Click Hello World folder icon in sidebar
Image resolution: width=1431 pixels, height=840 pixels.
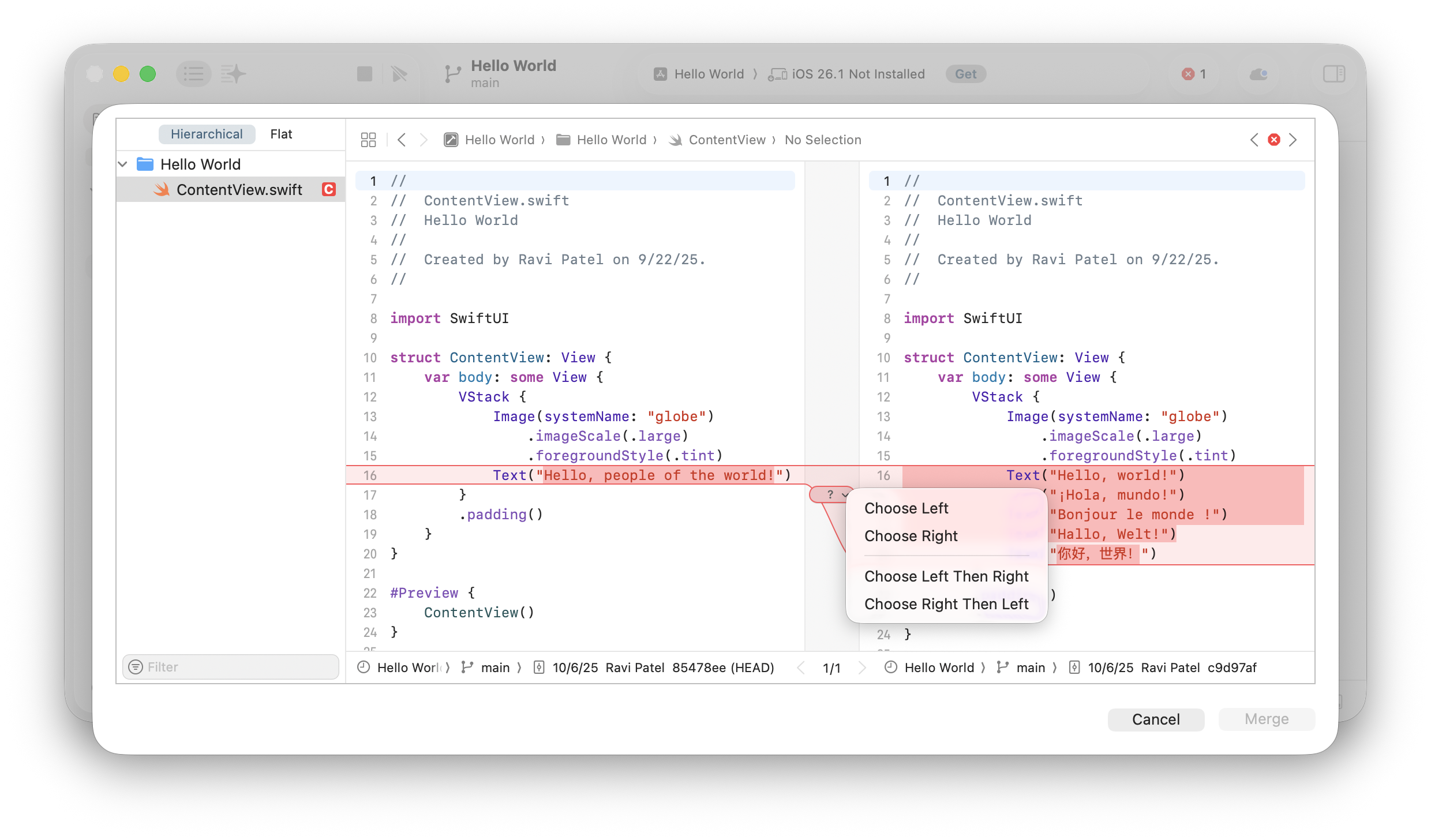(x=145, y=164)
